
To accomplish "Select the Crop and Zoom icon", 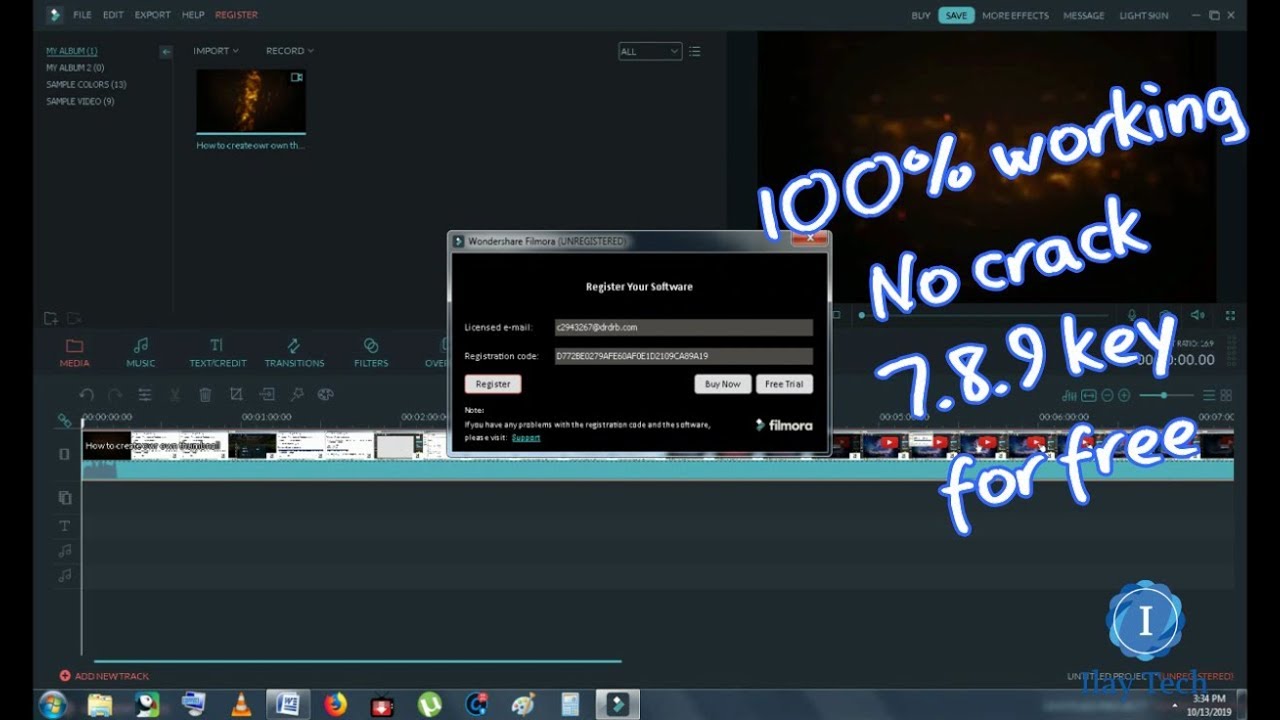I will pyautogui.click(x=236, y=395).
